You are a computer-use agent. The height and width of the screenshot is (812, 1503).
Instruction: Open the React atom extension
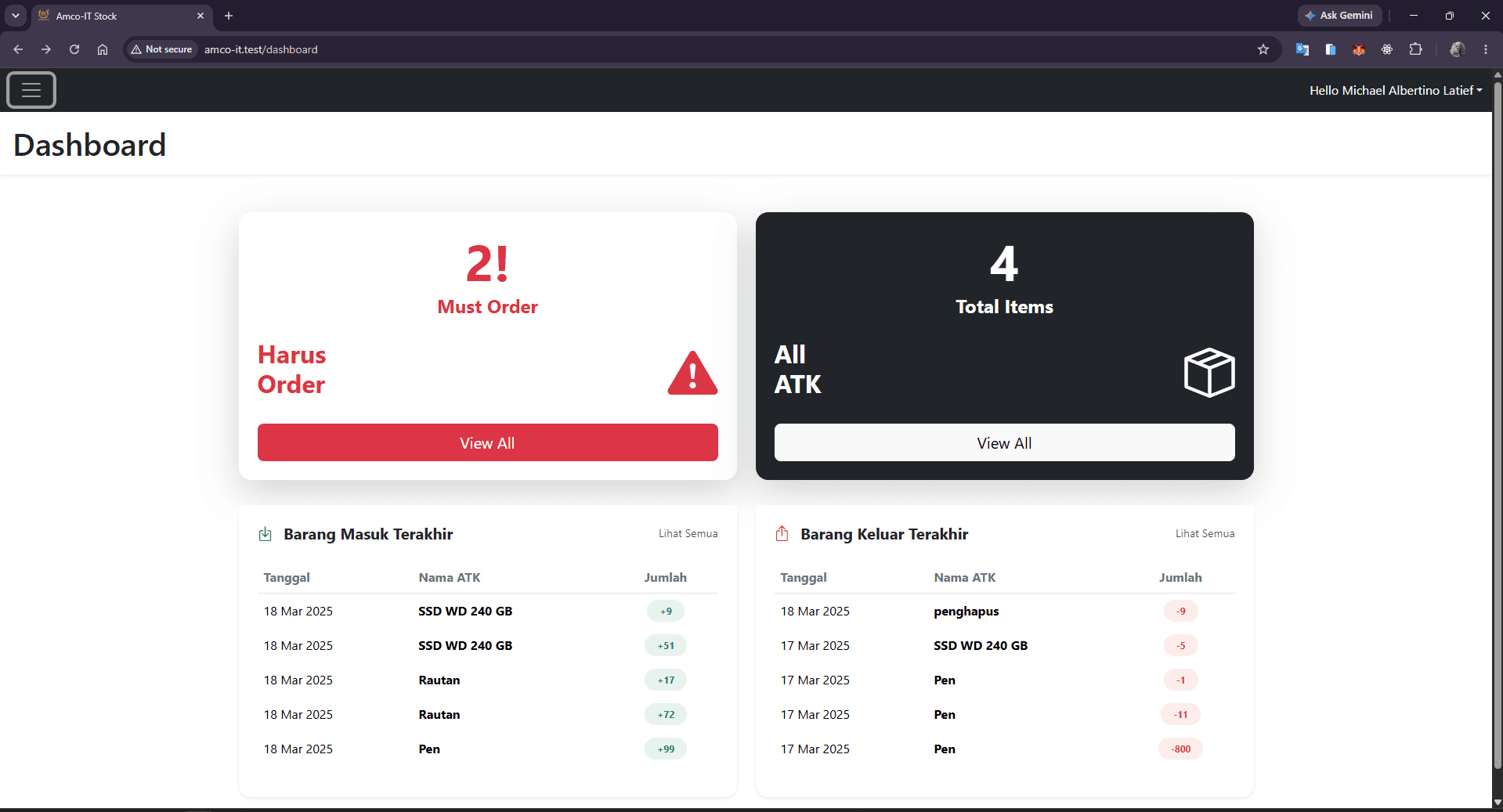click(1387, 49)
